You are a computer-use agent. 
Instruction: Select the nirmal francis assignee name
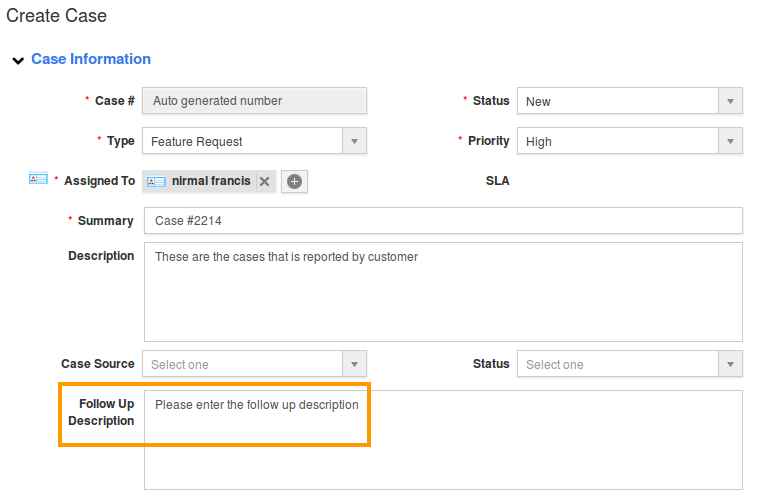(x=211, y=181)
